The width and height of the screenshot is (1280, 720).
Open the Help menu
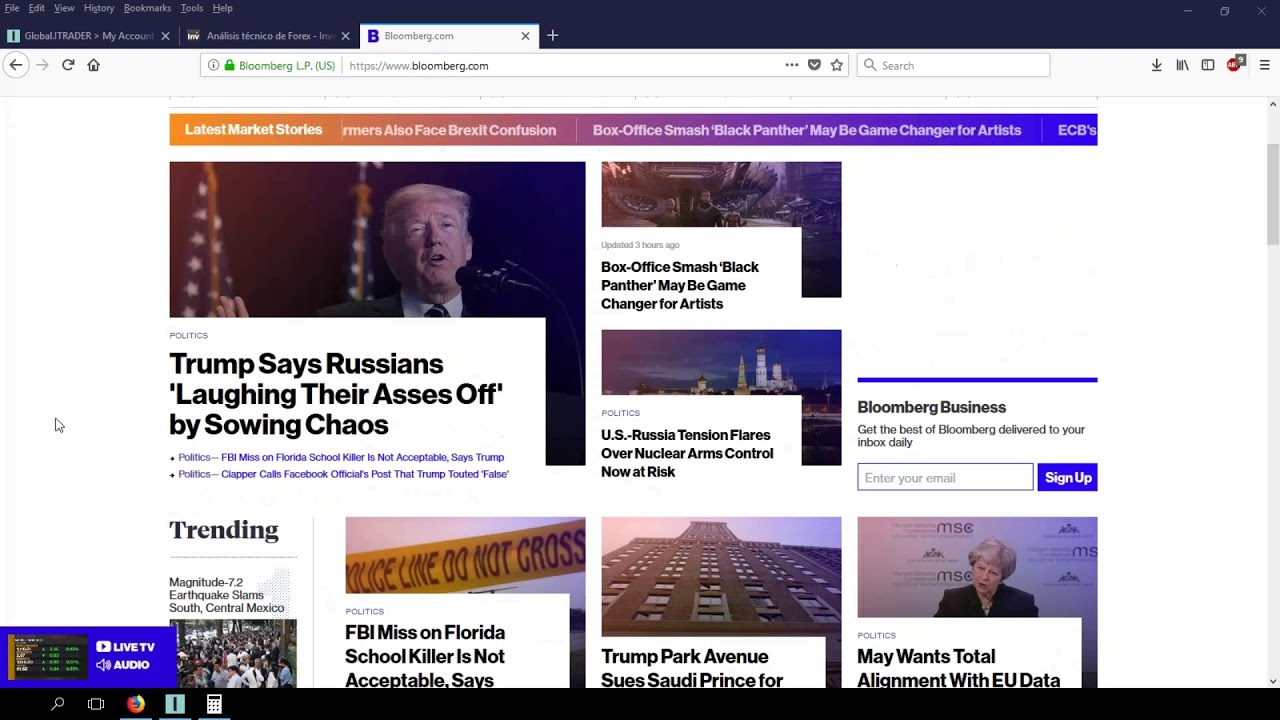(x=223, y=8)
